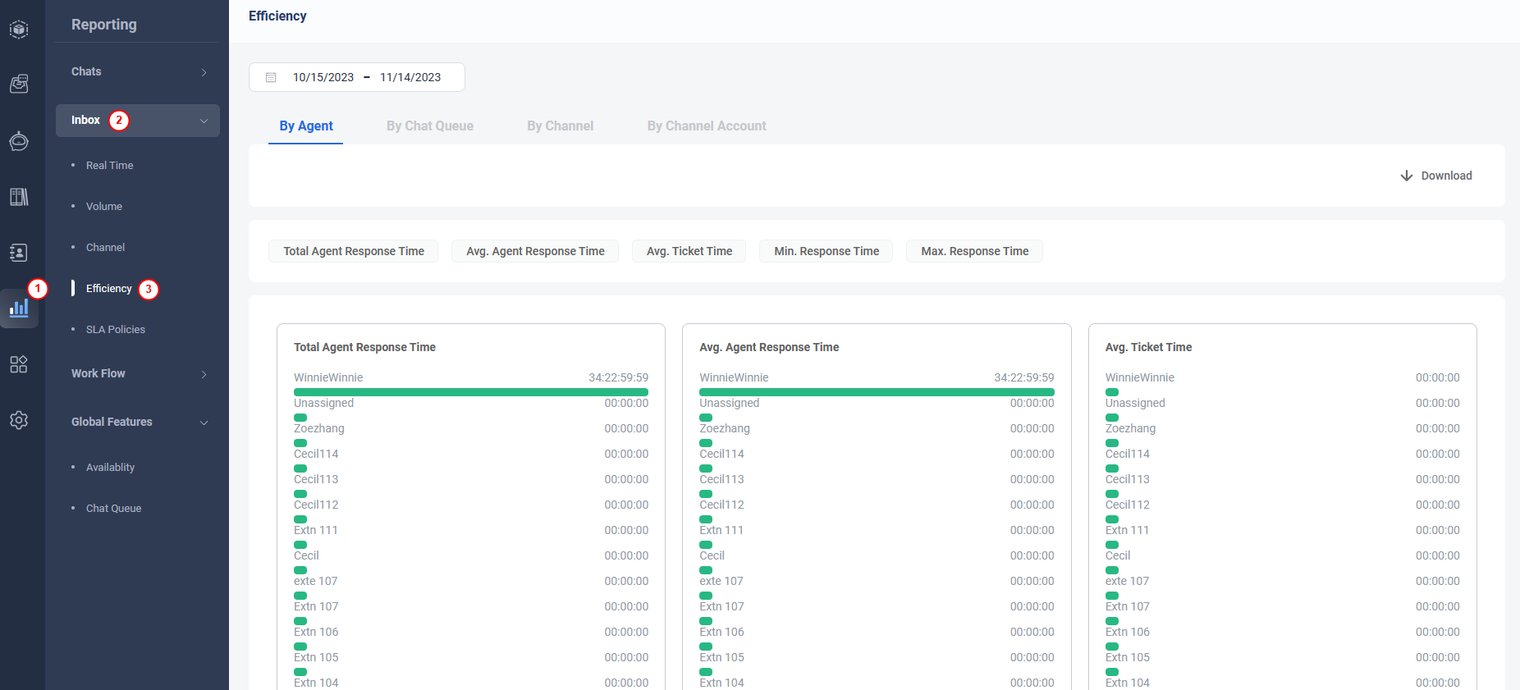Viewport: 1520px width, 690px height.
Task: Click the Download button
Action: (1436, 175)
